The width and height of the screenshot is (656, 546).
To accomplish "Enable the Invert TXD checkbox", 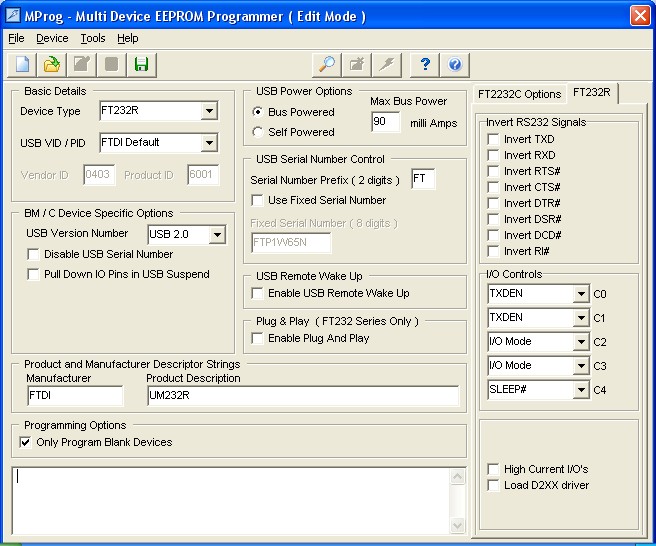I will pyautogui.click(x=493, y=140).
